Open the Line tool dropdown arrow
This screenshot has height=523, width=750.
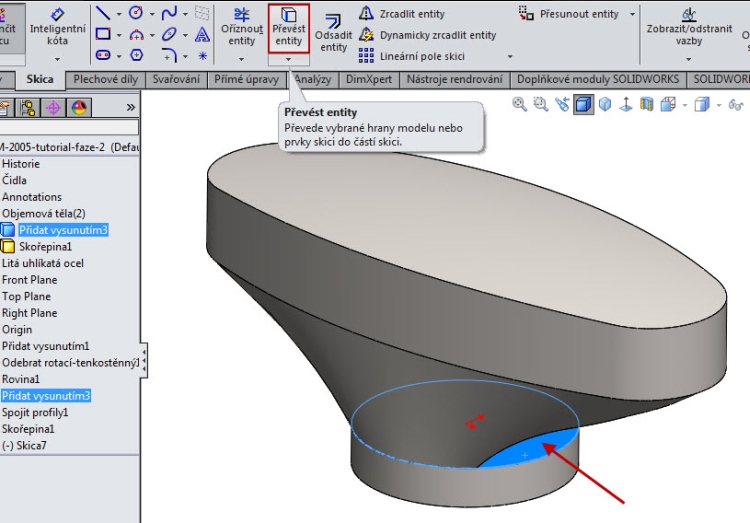coord(119,14)
